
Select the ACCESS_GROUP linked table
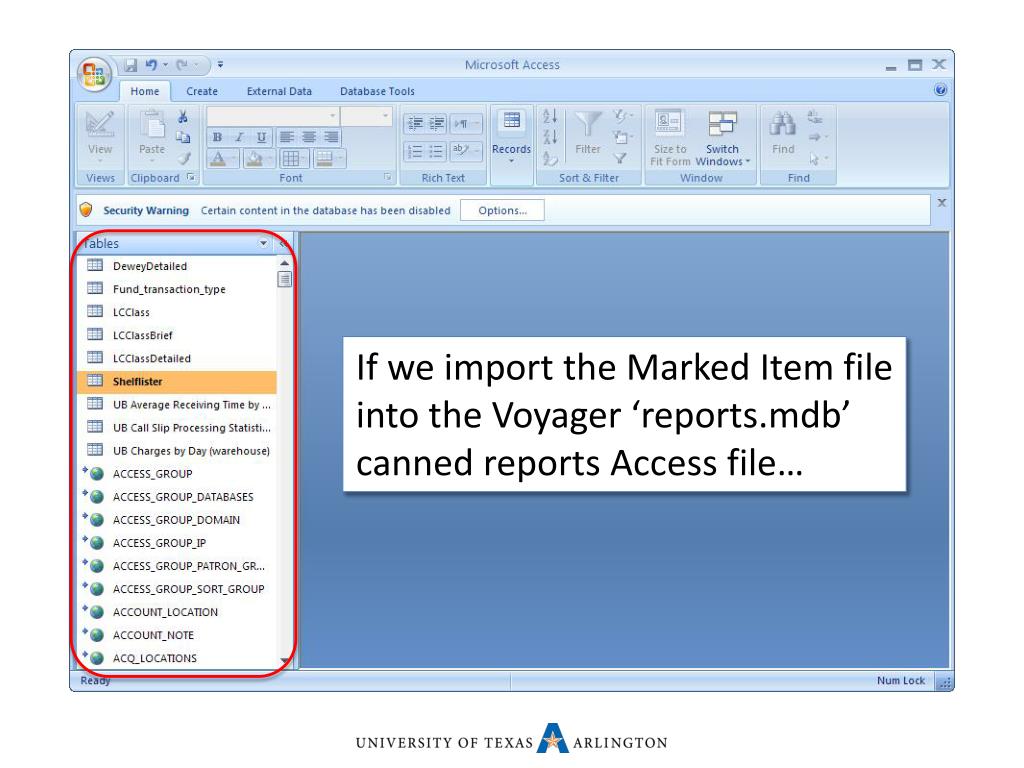click(x=177, y=473)
